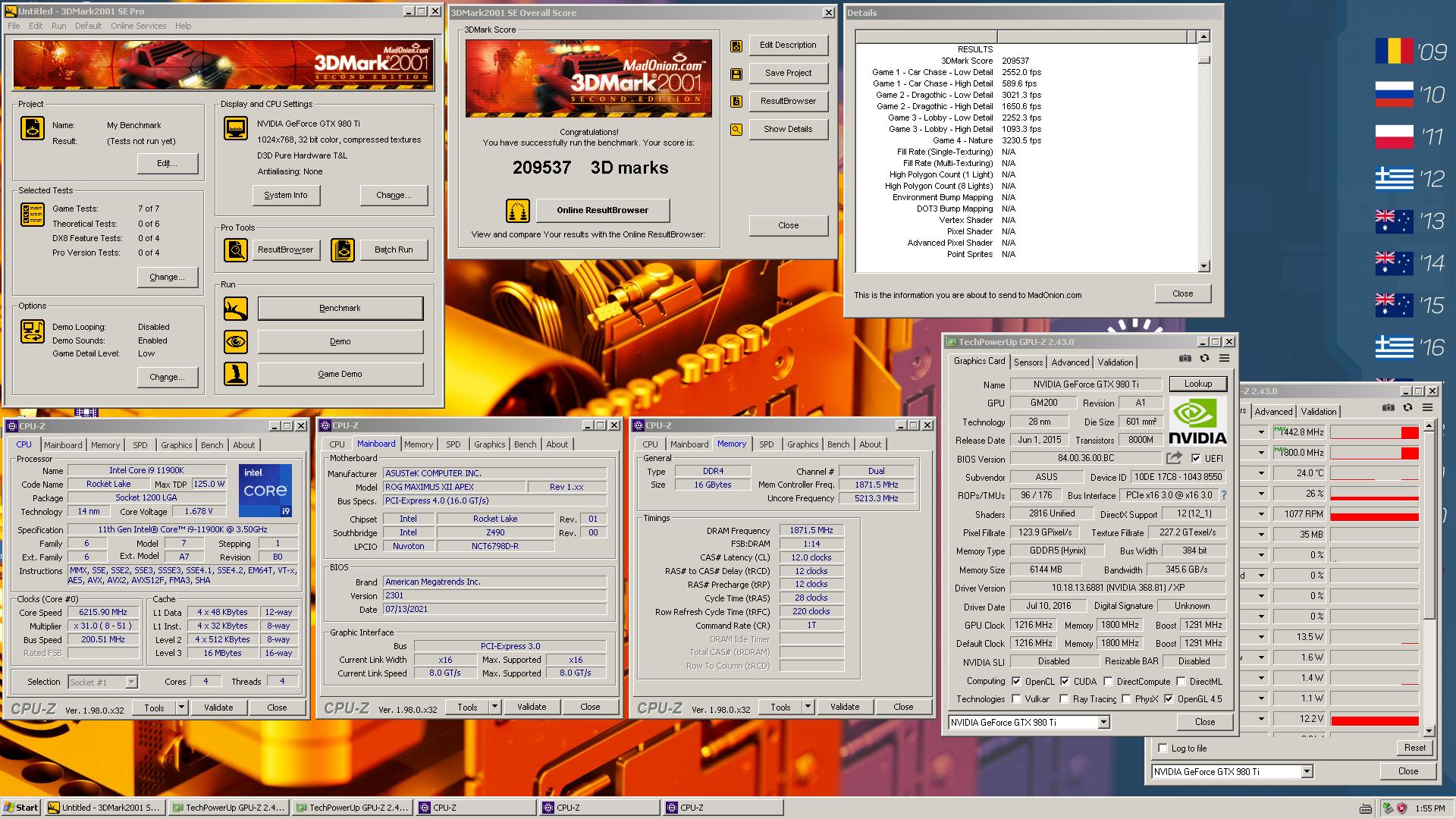
Task: Click the Online ResultBrowser button
Action: pos(602,210)
